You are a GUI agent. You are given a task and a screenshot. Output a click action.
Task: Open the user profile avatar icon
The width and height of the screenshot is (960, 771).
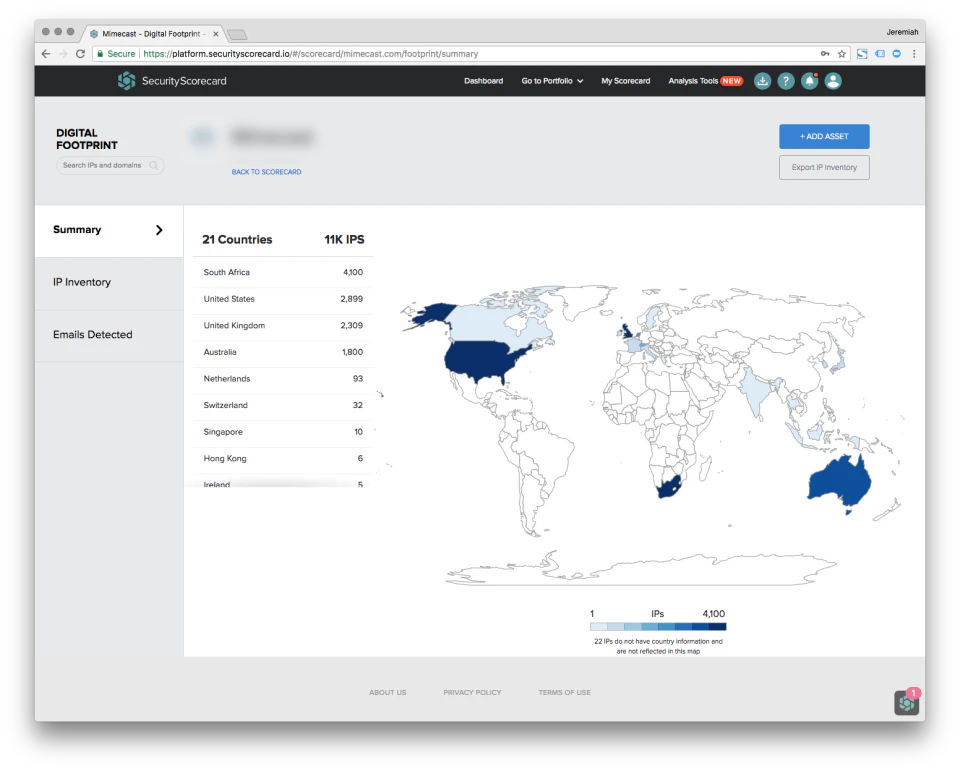tap(834, 81)
